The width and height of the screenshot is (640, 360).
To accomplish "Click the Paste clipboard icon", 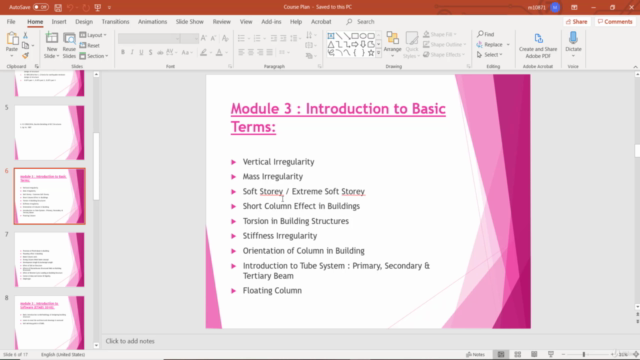I will coord(12,39).
